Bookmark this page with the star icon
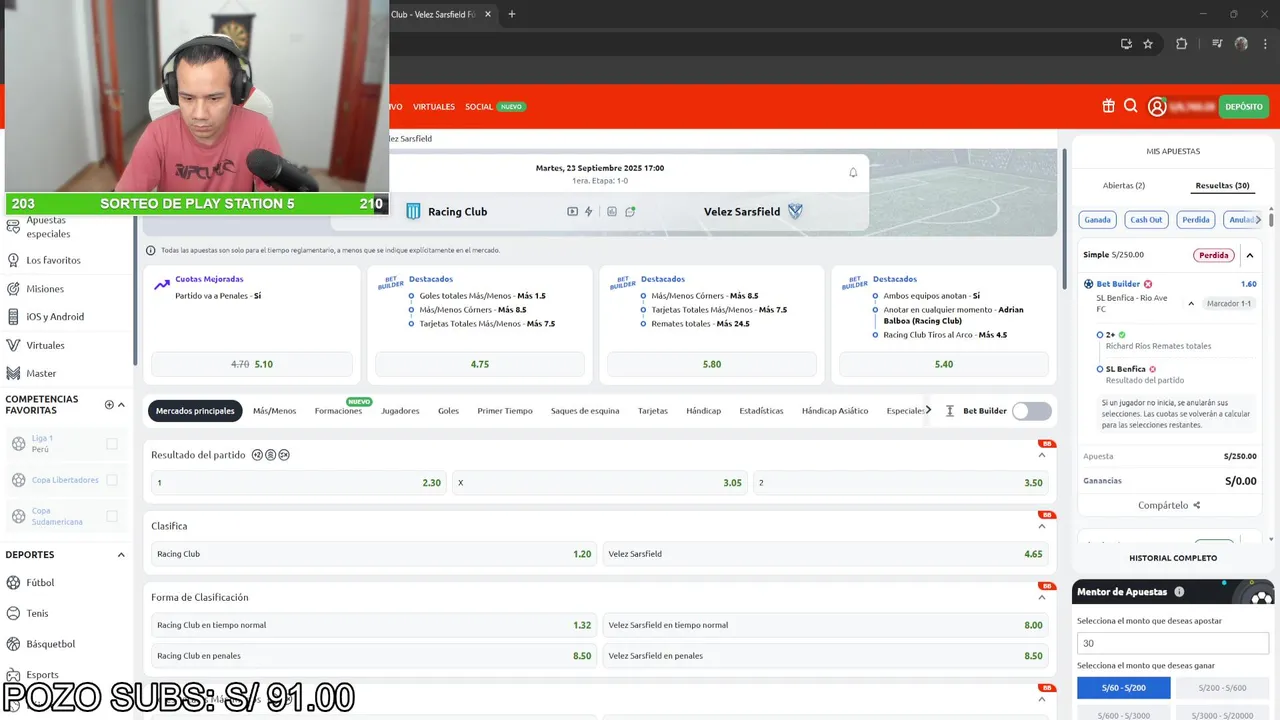 point(1148,44)
